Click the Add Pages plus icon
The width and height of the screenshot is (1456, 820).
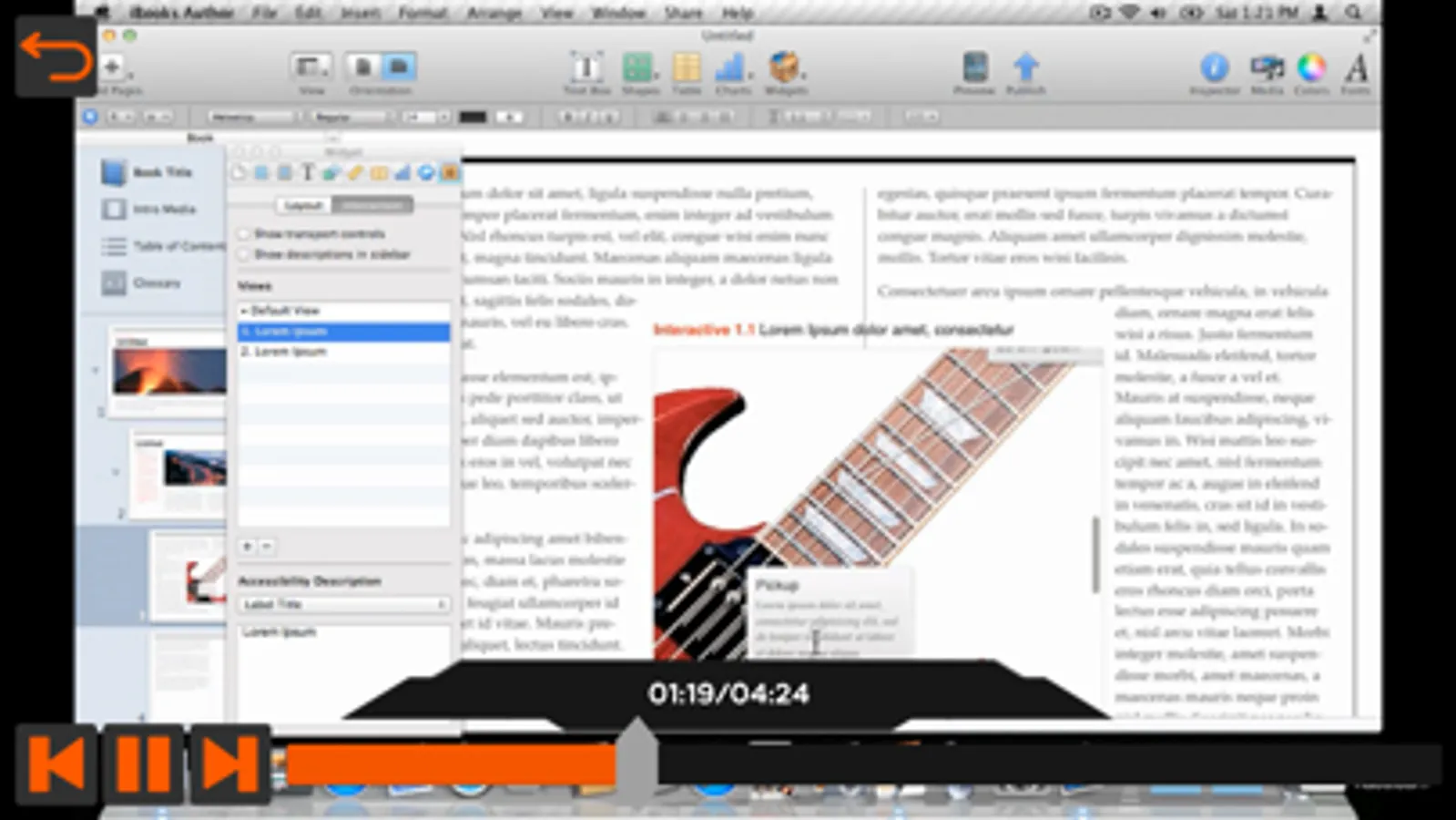(x=112, y=67)
